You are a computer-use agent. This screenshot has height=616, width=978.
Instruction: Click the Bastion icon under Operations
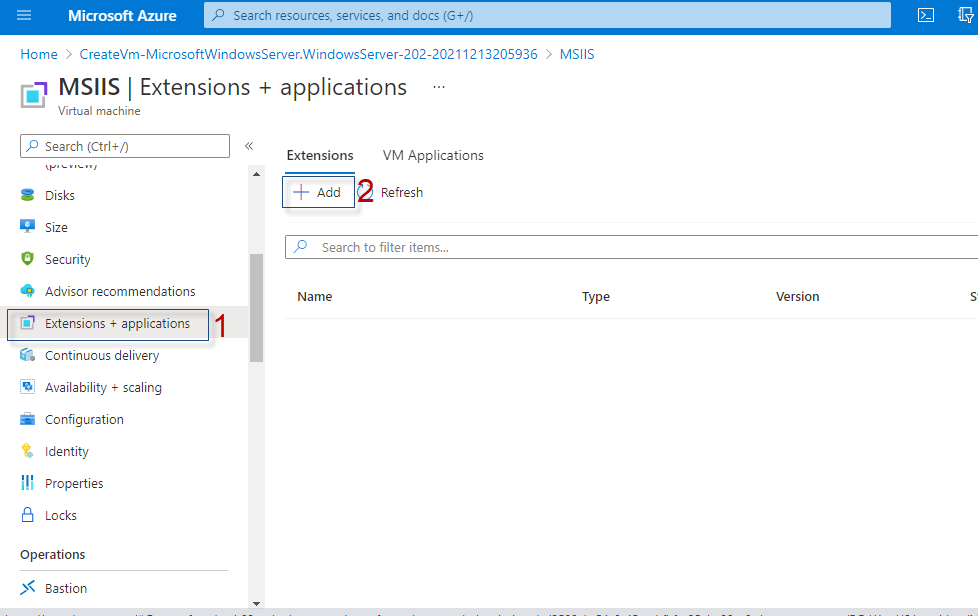click(27, 588)
